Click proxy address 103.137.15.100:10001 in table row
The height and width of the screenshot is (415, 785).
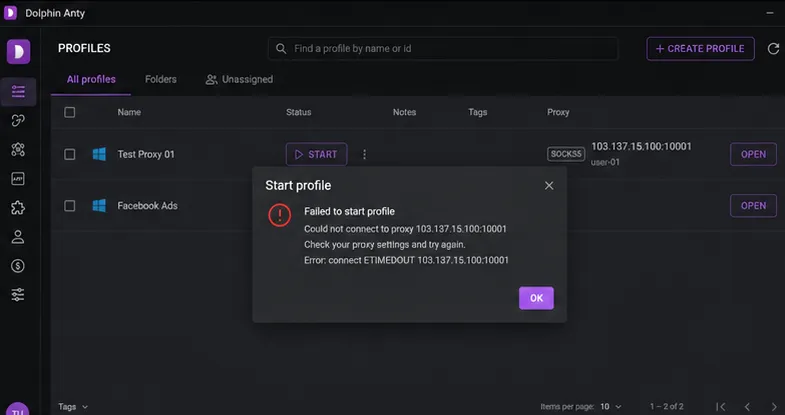pyautogui.click(x=641, y=147)
